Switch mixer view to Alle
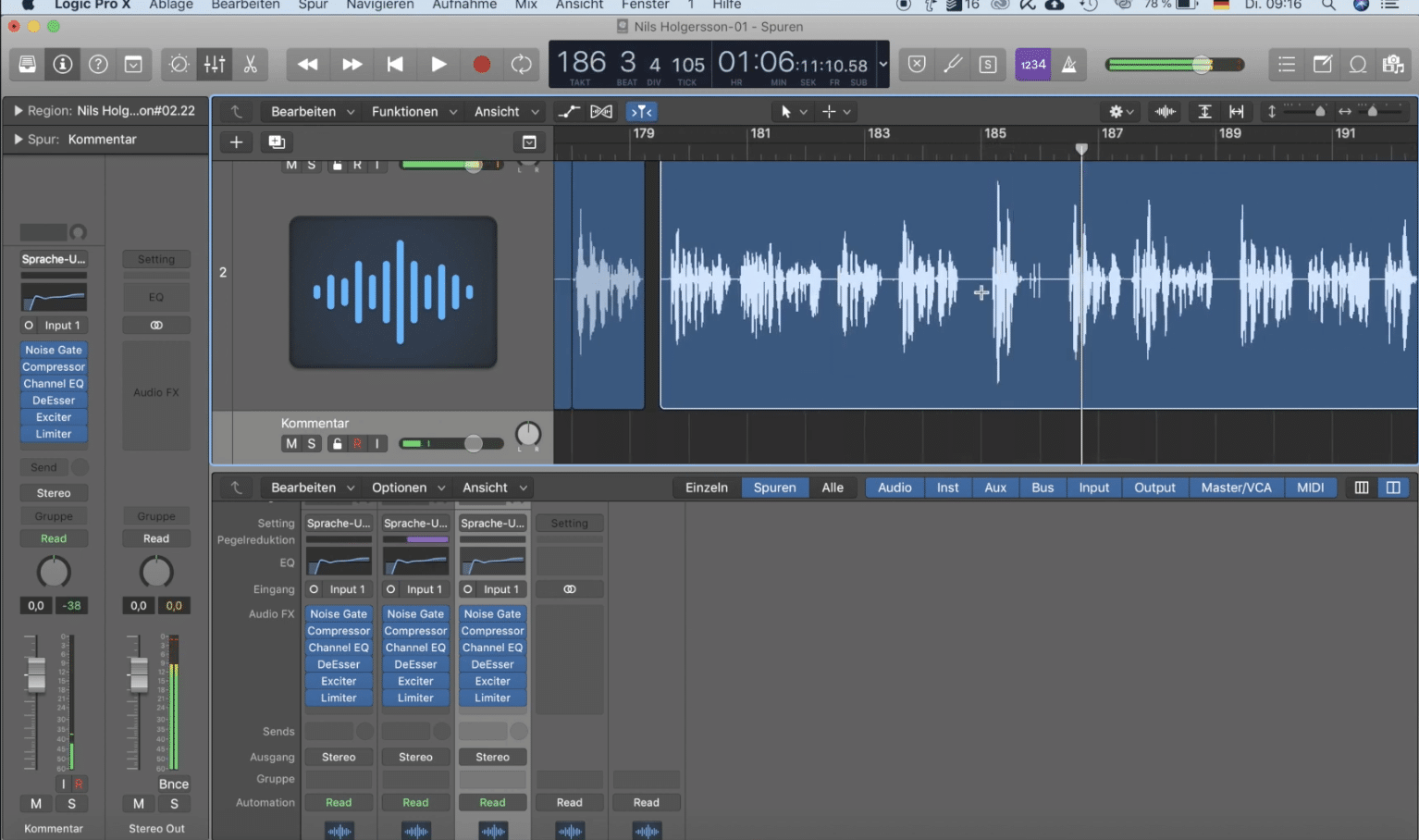 [x=833, y=488]
